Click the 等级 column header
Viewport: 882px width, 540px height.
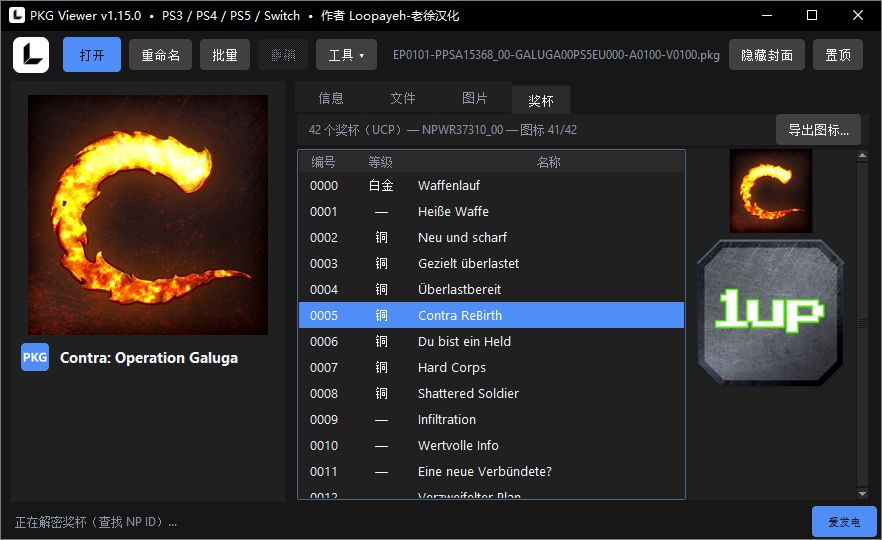tap(380, 162)
